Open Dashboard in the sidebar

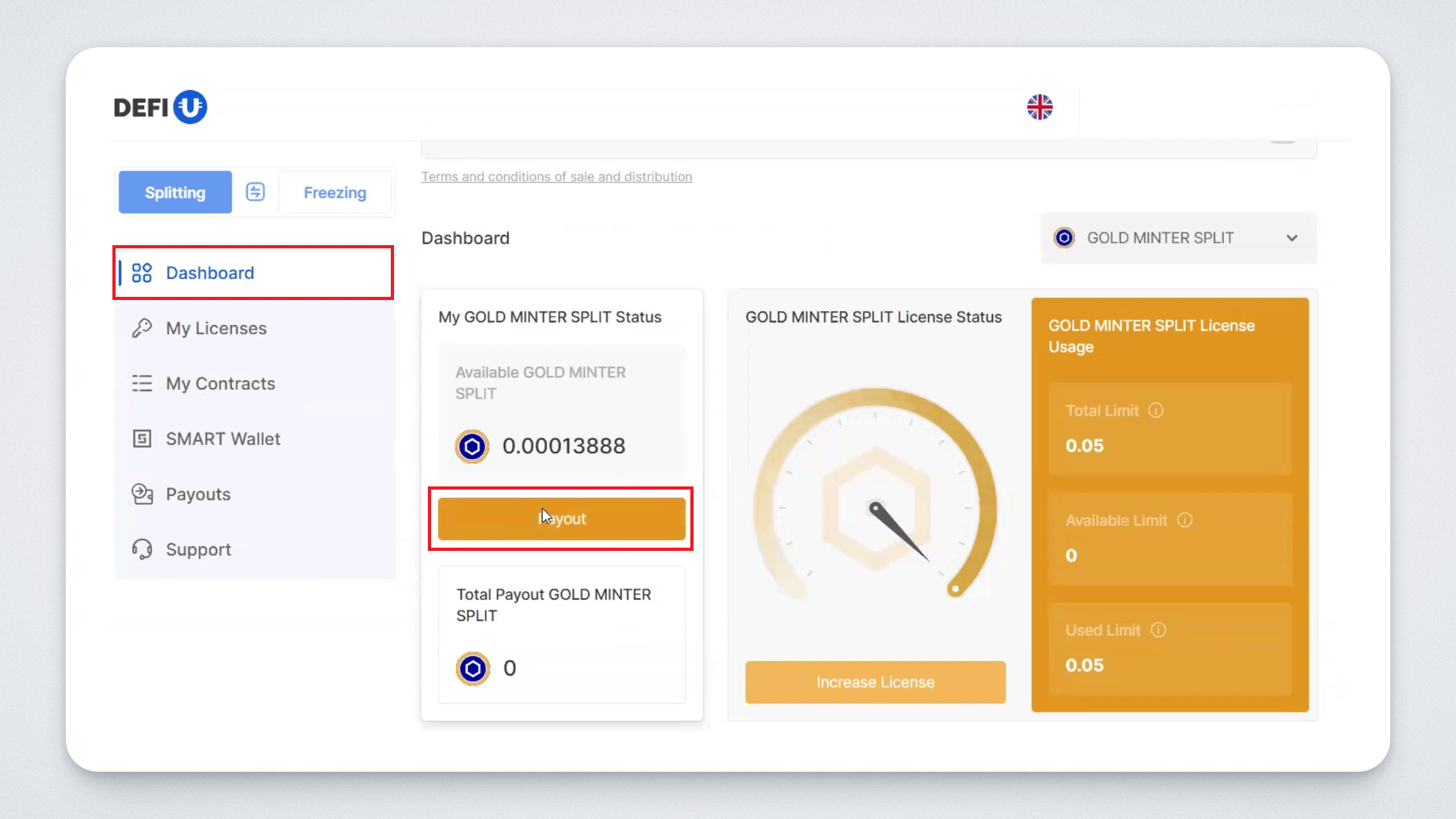click(x=210, y=273)
